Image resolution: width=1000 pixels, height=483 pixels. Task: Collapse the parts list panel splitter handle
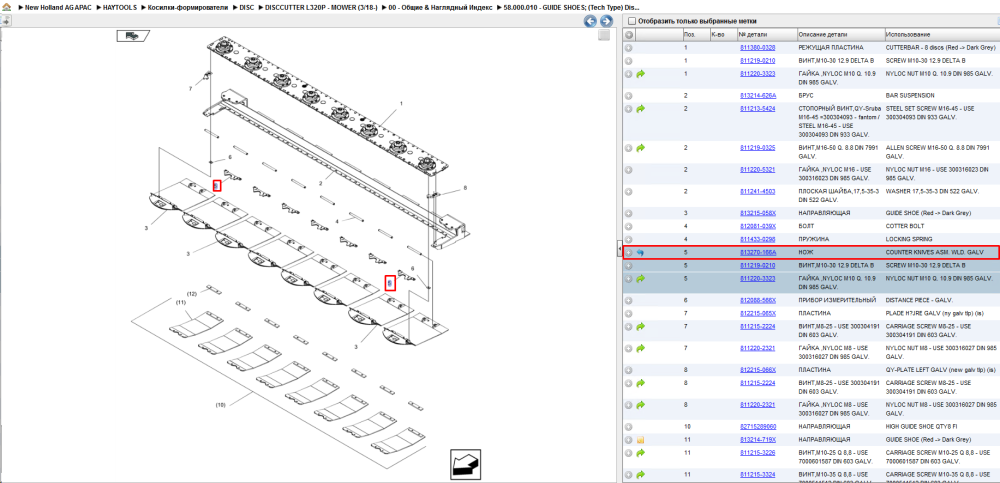pos(618,250)
